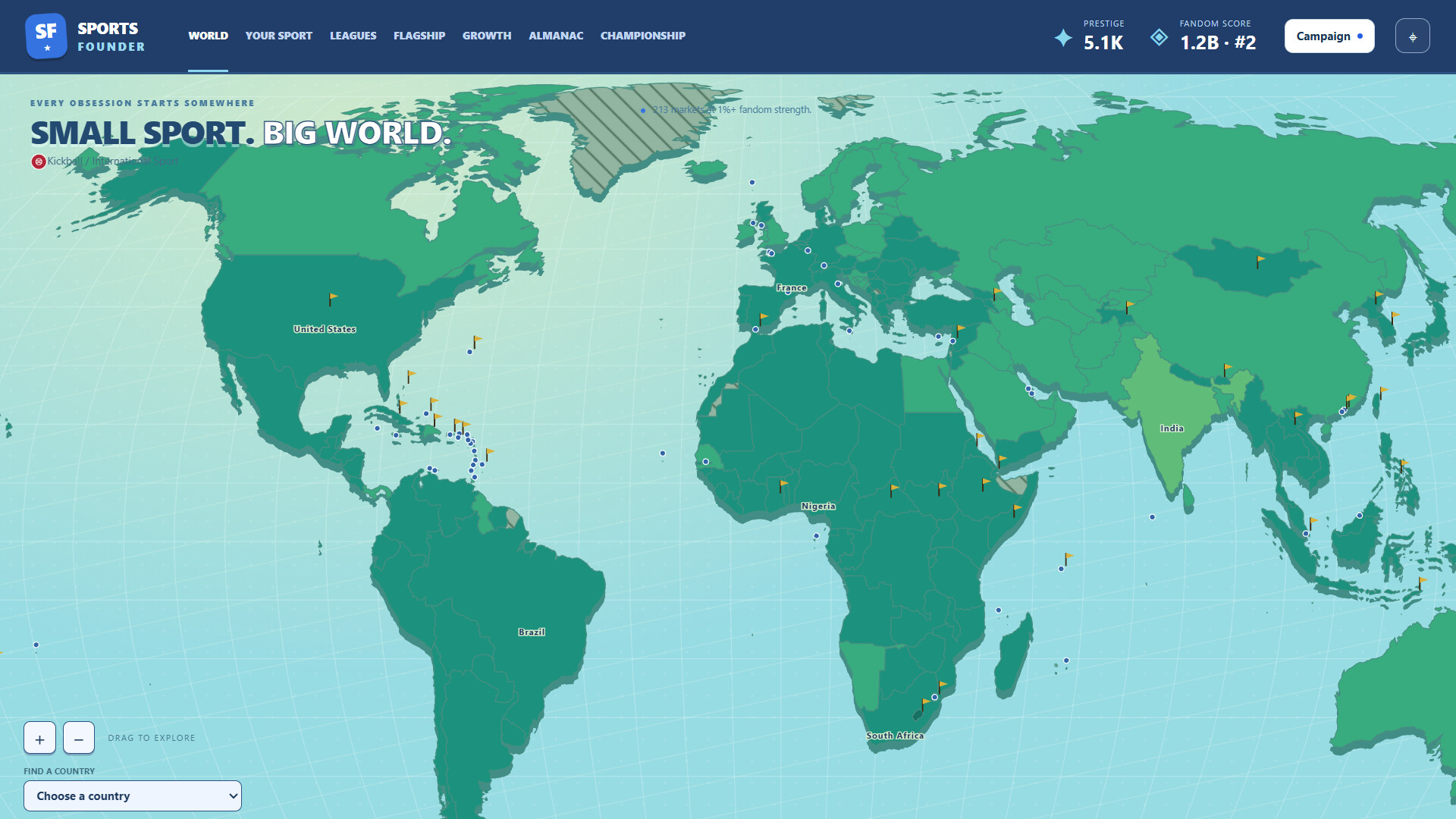Image resolution: width=1456 pixels, height=819 pixels.
Task: Open the World tab
Action: pyautogui.click(x=208, y=36)
